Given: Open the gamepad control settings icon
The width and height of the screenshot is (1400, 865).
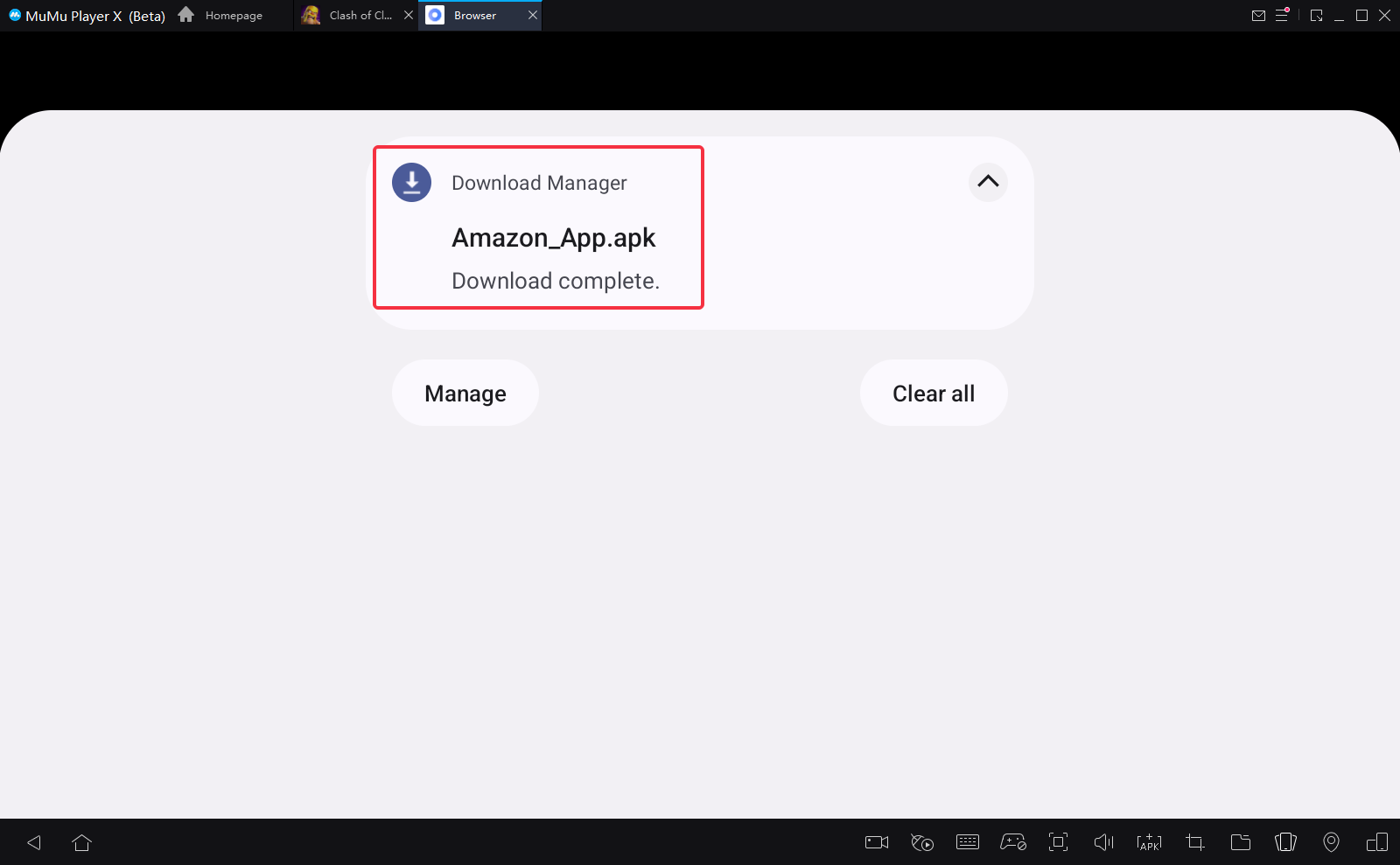Looking at the screenshot, I should tap(1013, 842).
